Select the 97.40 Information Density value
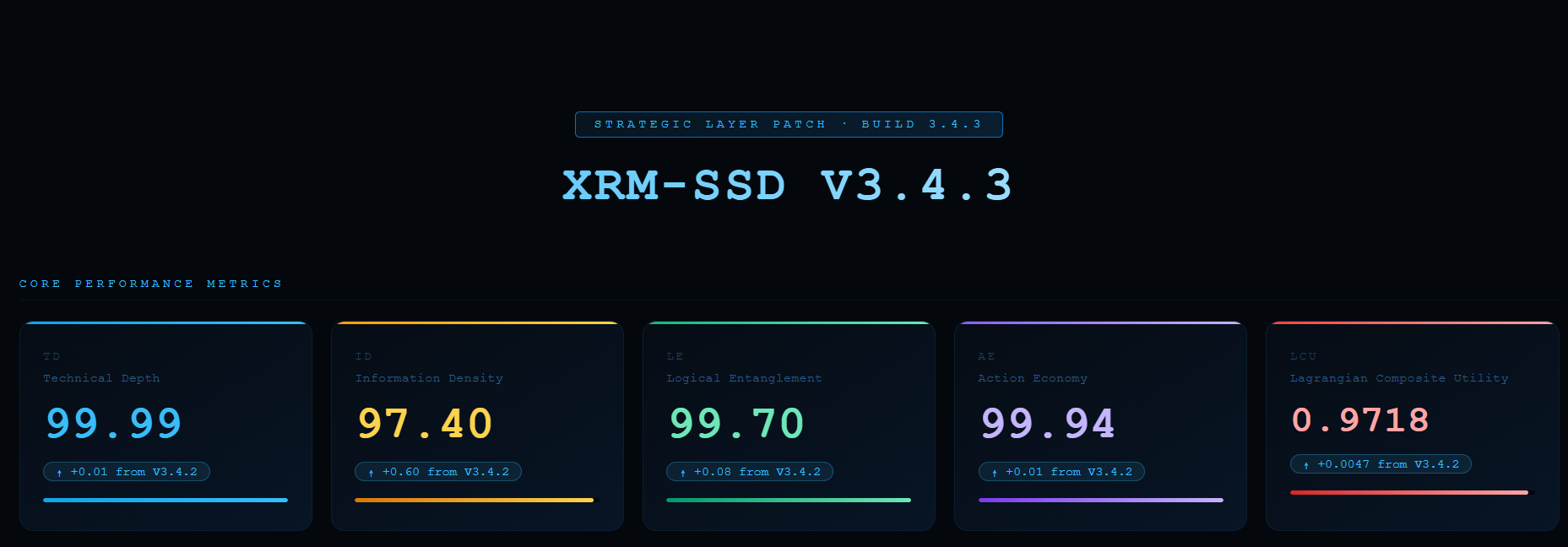The image size is (1568, 547). tap(425, 423)
